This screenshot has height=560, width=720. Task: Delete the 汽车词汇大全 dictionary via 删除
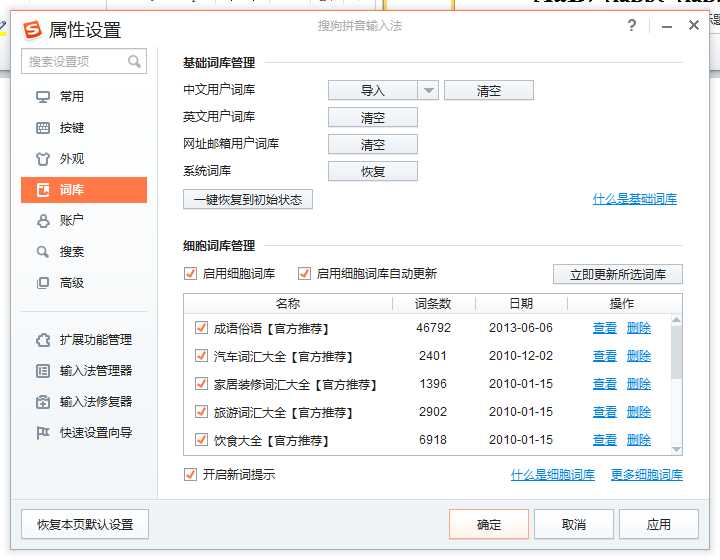tap(639, 356)
